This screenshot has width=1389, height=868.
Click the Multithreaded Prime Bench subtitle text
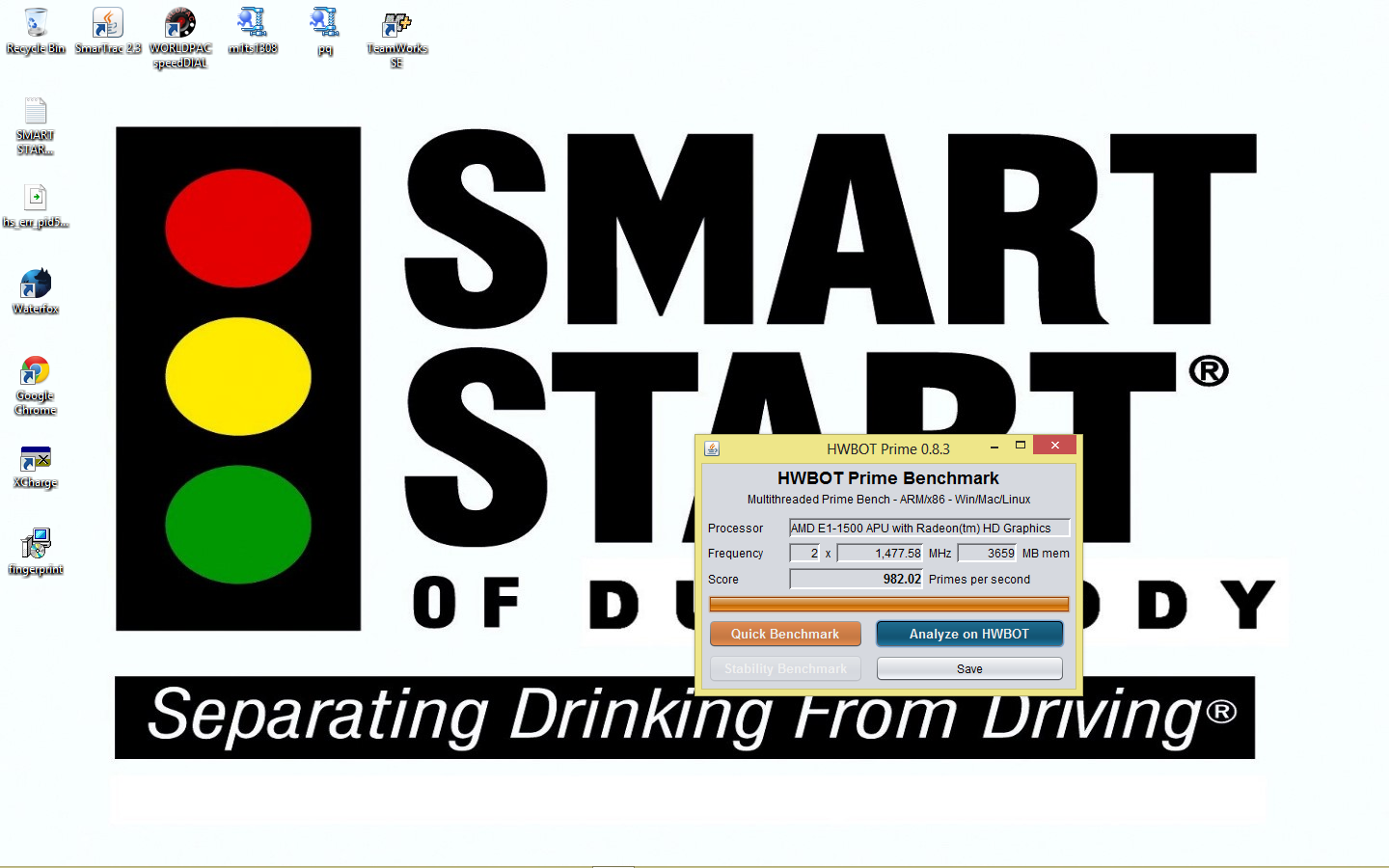tap(888, 500)
